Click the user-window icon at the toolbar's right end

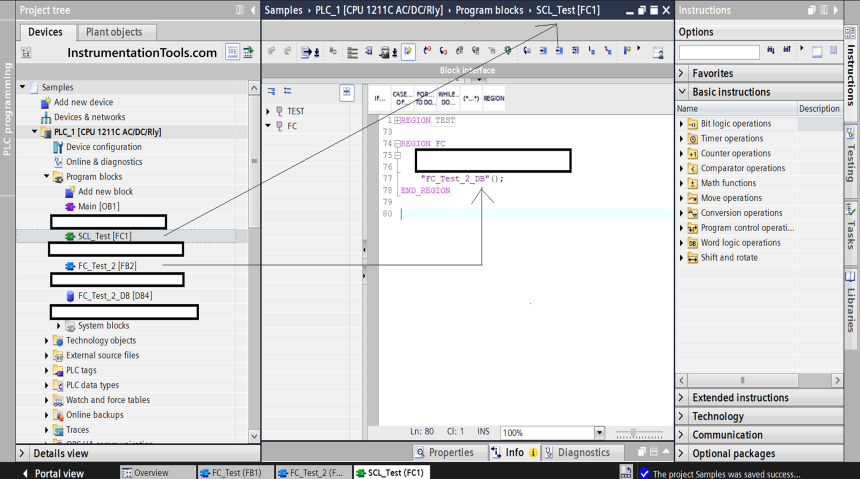pos(658,53)
